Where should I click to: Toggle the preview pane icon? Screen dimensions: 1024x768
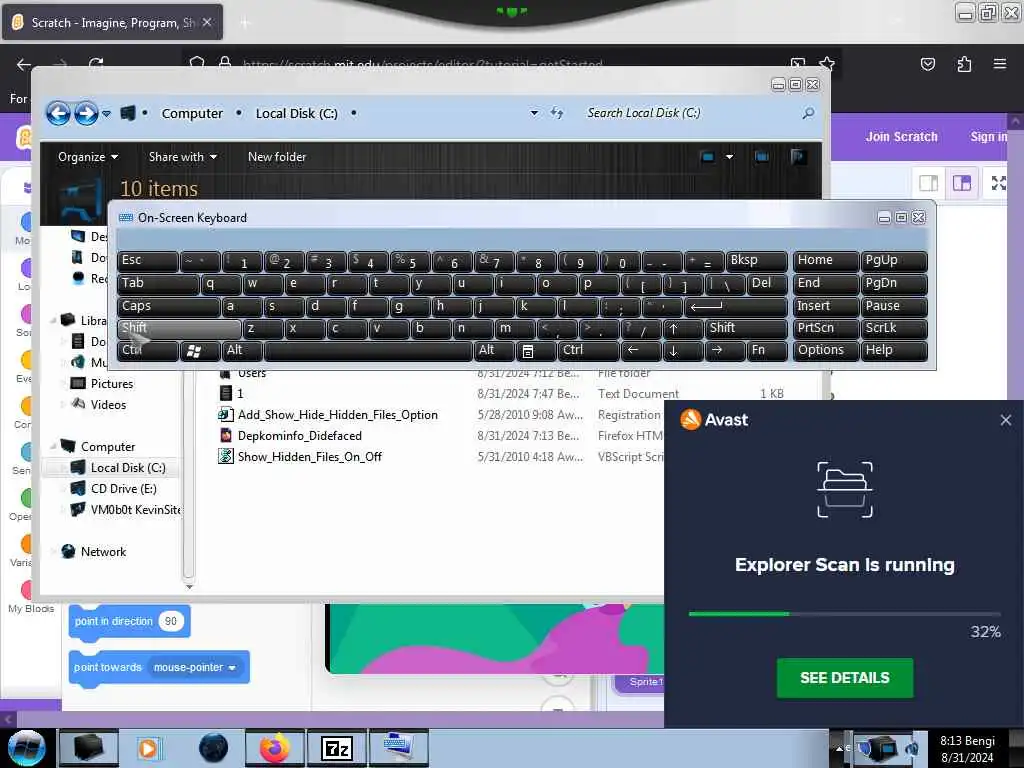point(761,157)
